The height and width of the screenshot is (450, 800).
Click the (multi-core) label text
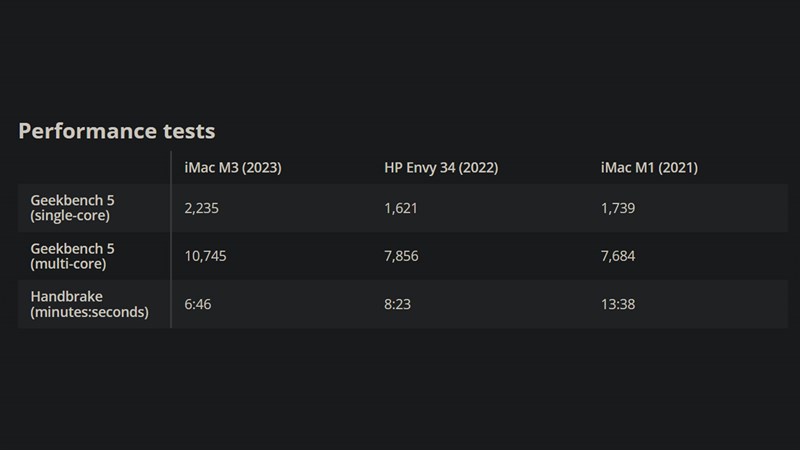point(69,264)
